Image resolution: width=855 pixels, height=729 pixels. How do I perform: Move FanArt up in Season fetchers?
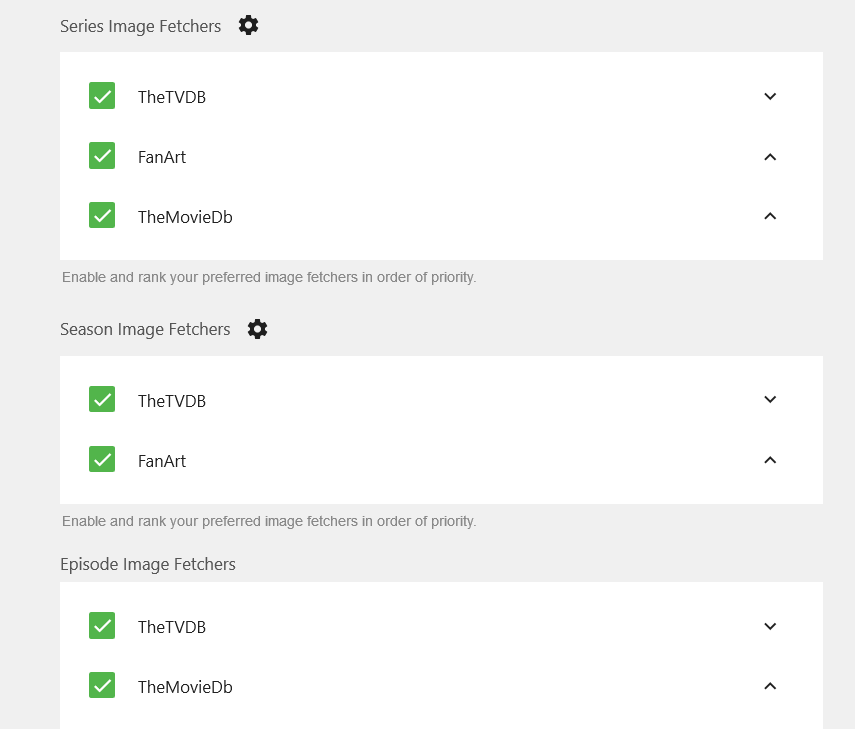coord(770,460)
